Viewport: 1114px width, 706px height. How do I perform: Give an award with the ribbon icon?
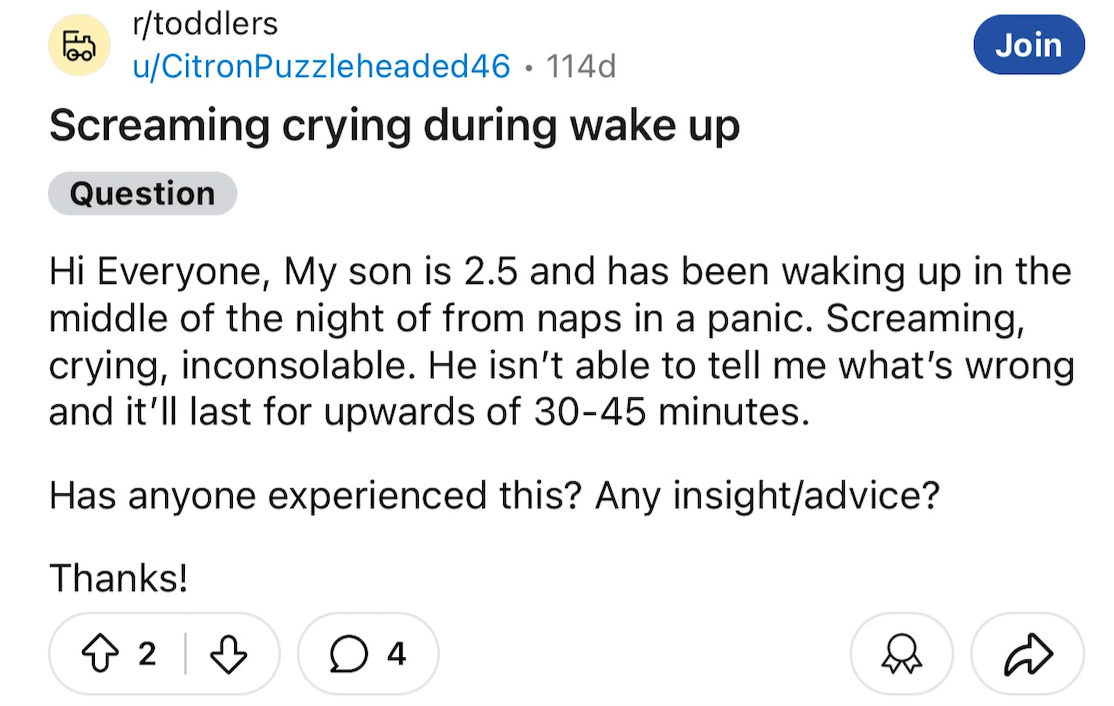click(x=902, y=653)
